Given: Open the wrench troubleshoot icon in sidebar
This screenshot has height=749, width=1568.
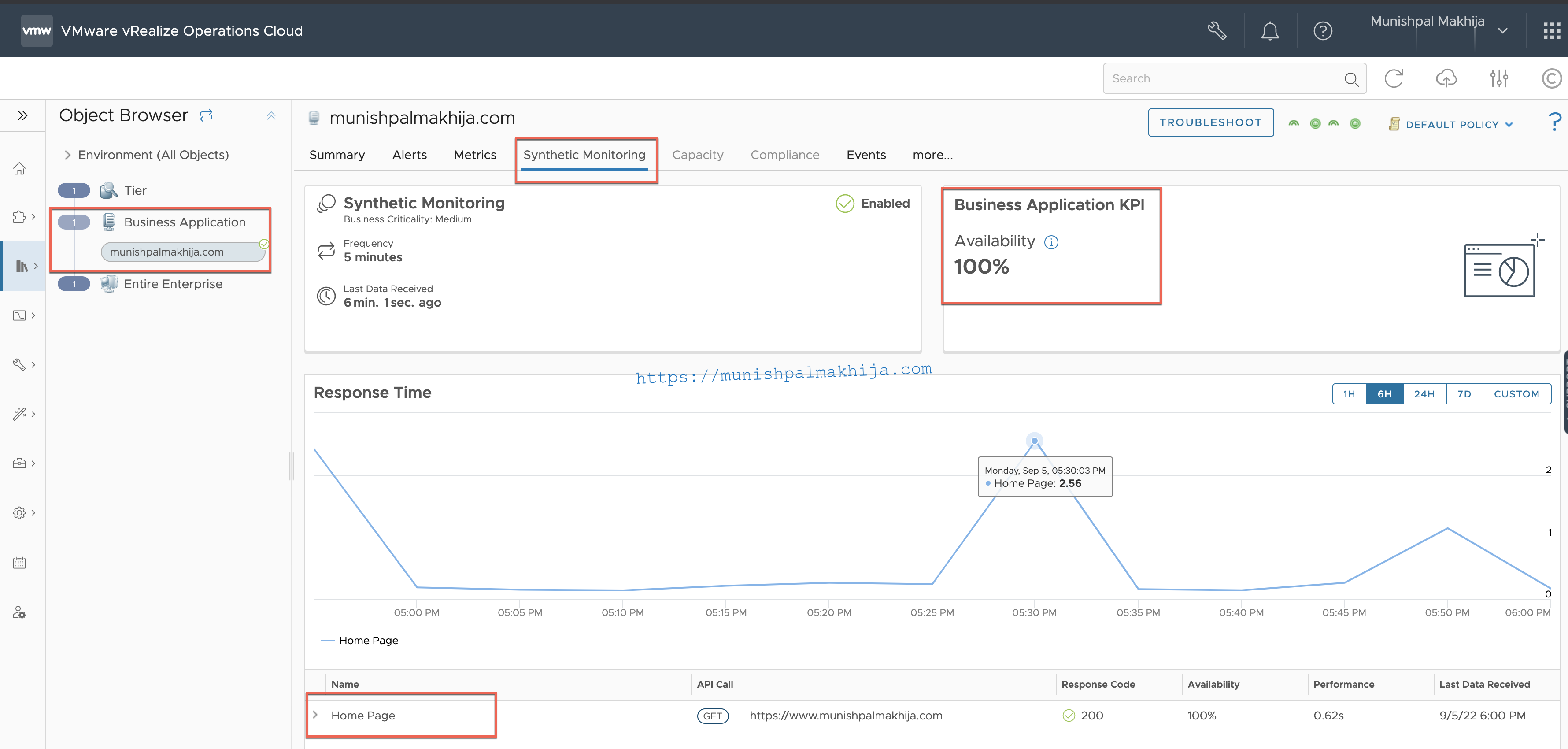Looking at the screenshot, I should tap(19, 365).
